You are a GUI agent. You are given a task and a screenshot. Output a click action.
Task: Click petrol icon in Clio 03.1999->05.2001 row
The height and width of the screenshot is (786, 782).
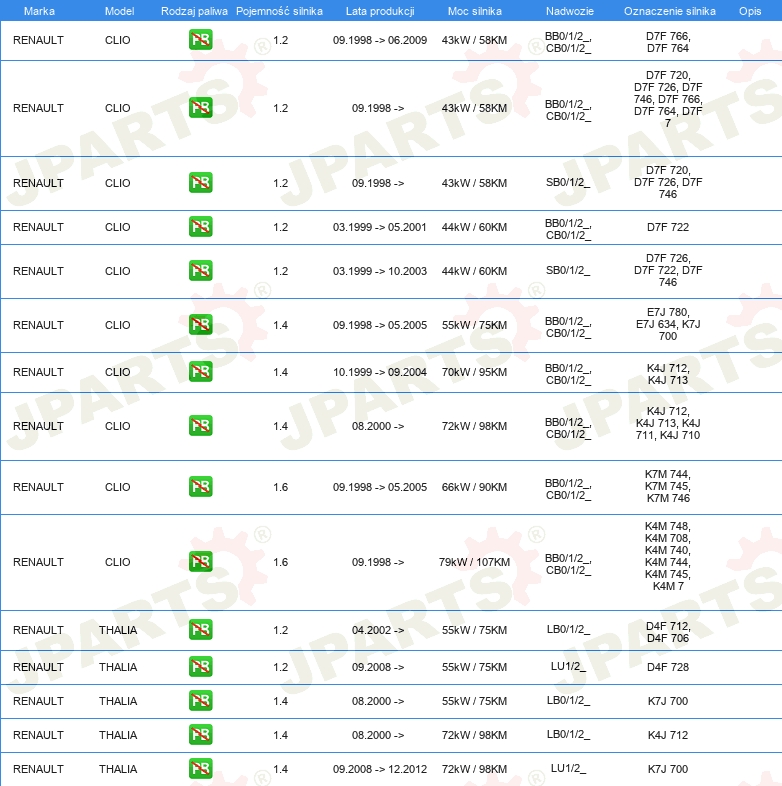(x=201, y=227)
